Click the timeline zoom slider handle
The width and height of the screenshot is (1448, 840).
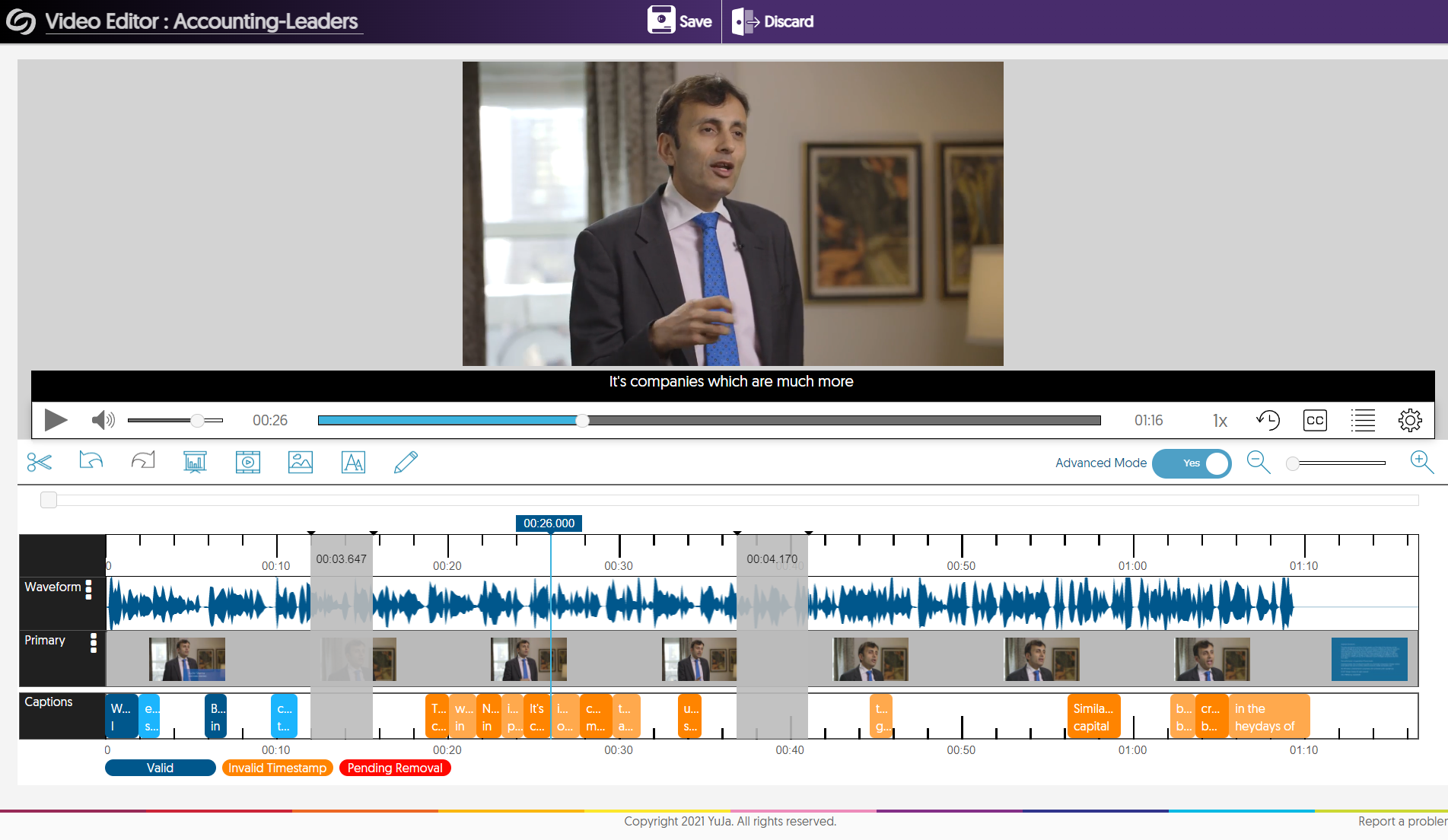click(x=1293, y=463)
